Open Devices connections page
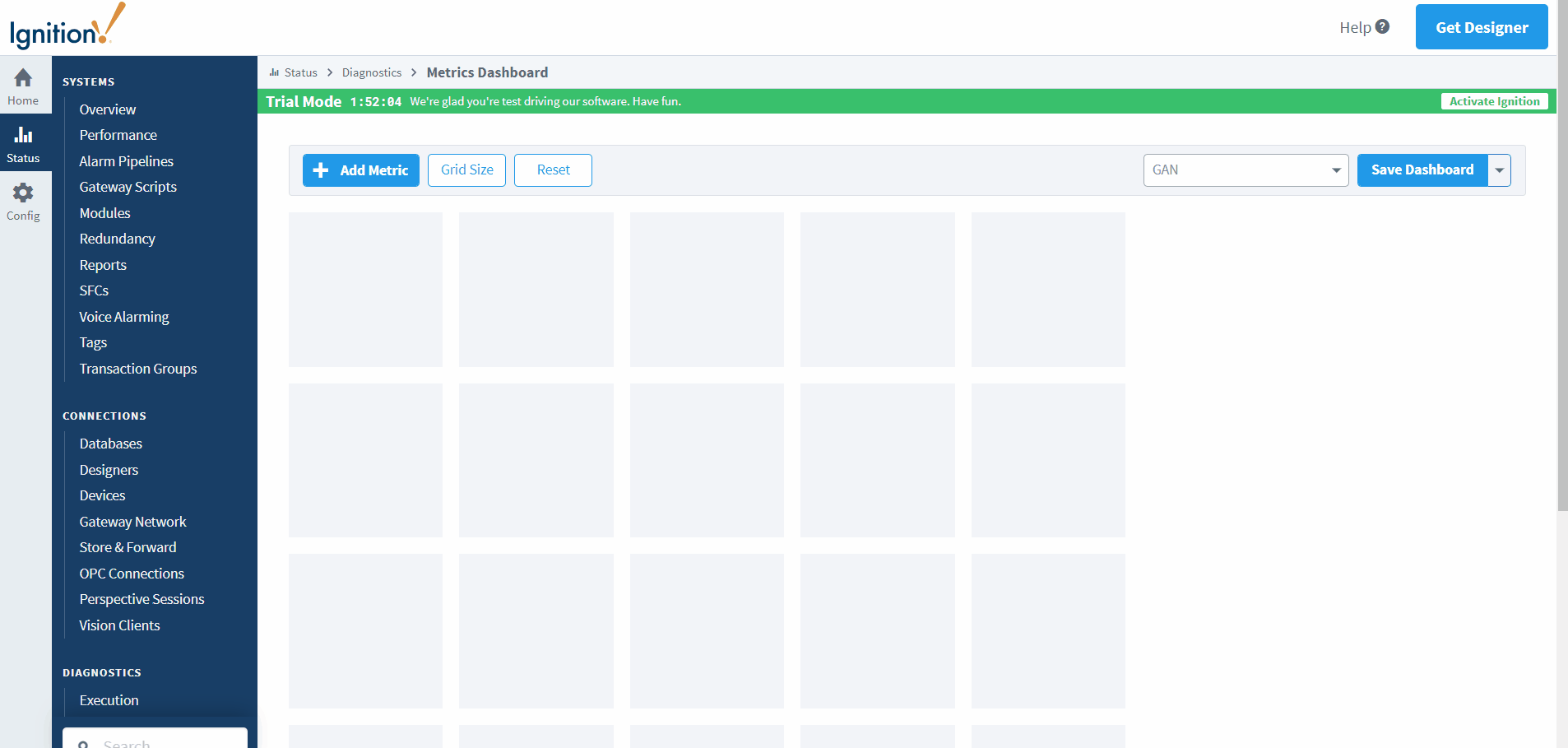The height and width of the screenshot is (748, 1568). [102, 495]
